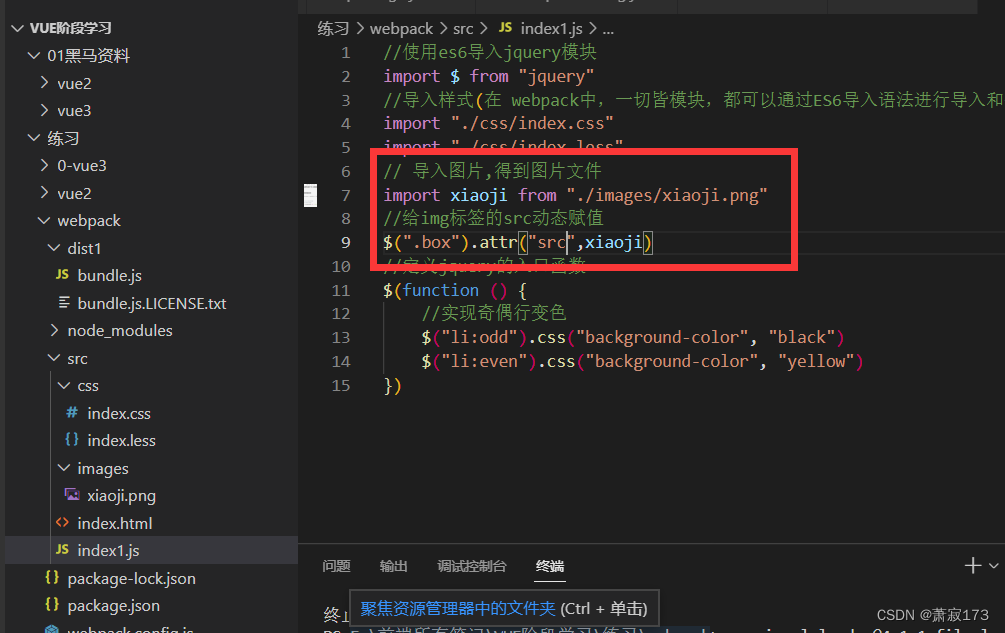Click the "yellow" color value string
Screen dimensions: 1005x633
[x=816, y=362]
